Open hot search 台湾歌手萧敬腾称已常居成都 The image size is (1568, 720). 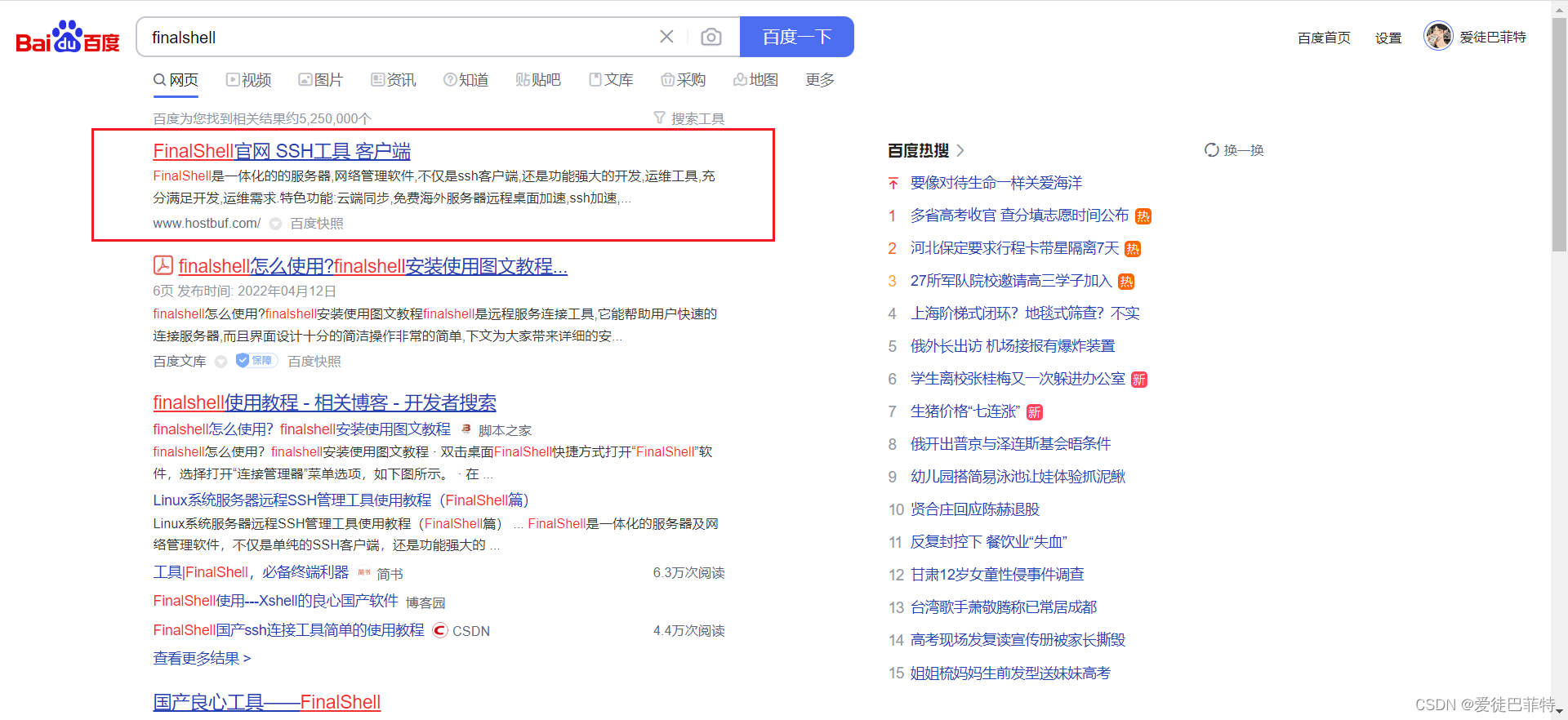tap(1004, 607)
